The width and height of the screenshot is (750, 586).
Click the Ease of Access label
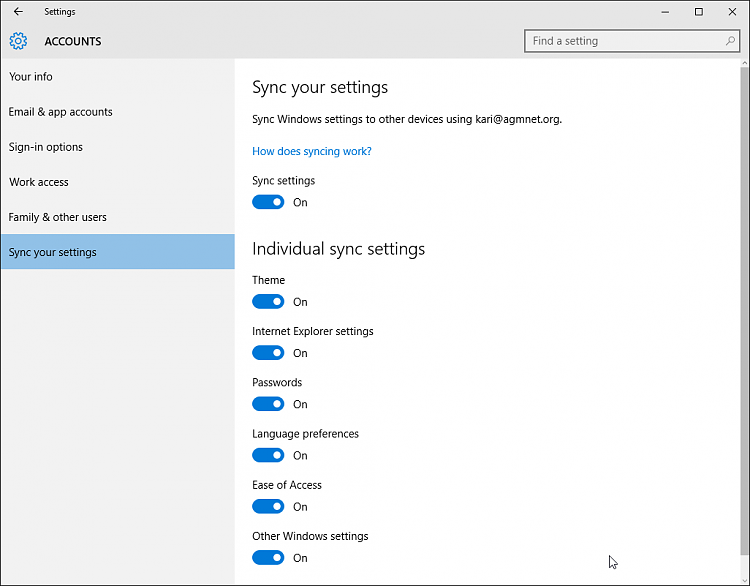(287, 485)
